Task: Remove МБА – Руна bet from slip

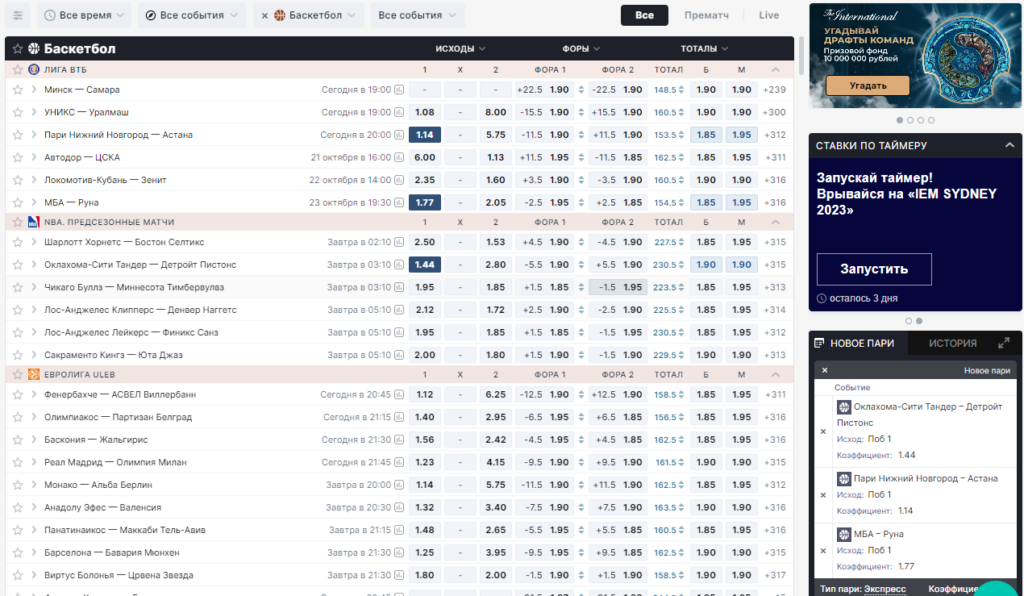Action: tap(823, 551)
